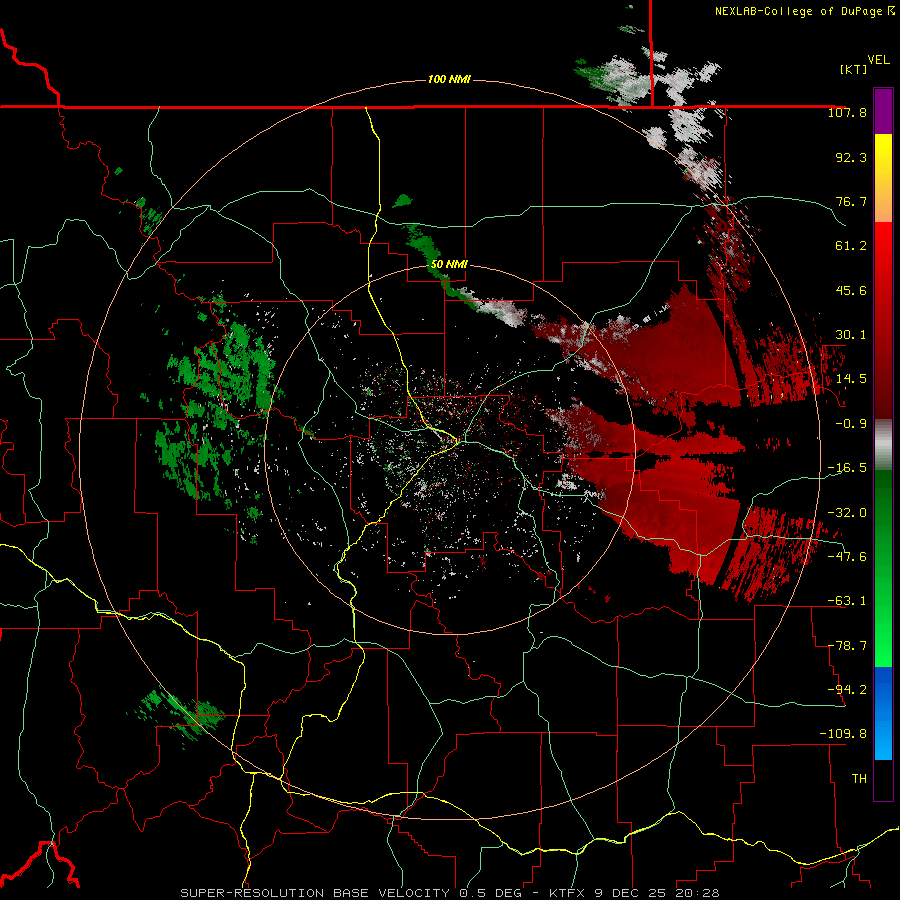The width and height of the screenshot is (900, 900).
Task: Click the [KT] units label
Action: point(853,69)
